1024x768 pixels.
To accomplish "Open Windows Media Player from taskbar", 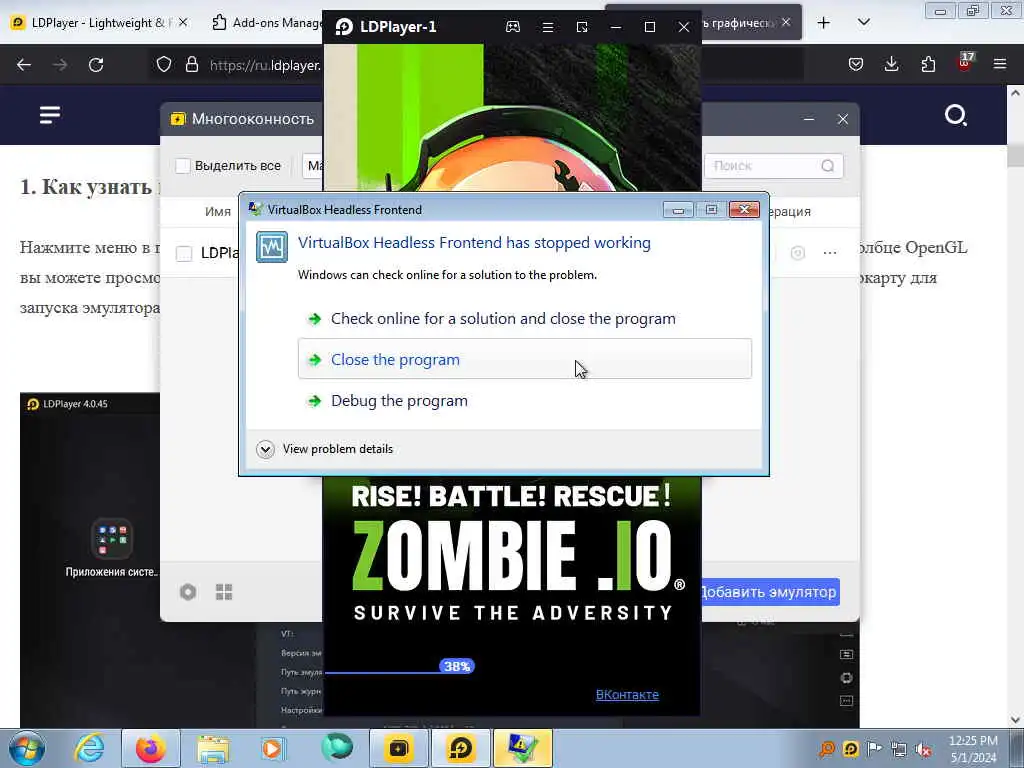I will pos(274,748).
